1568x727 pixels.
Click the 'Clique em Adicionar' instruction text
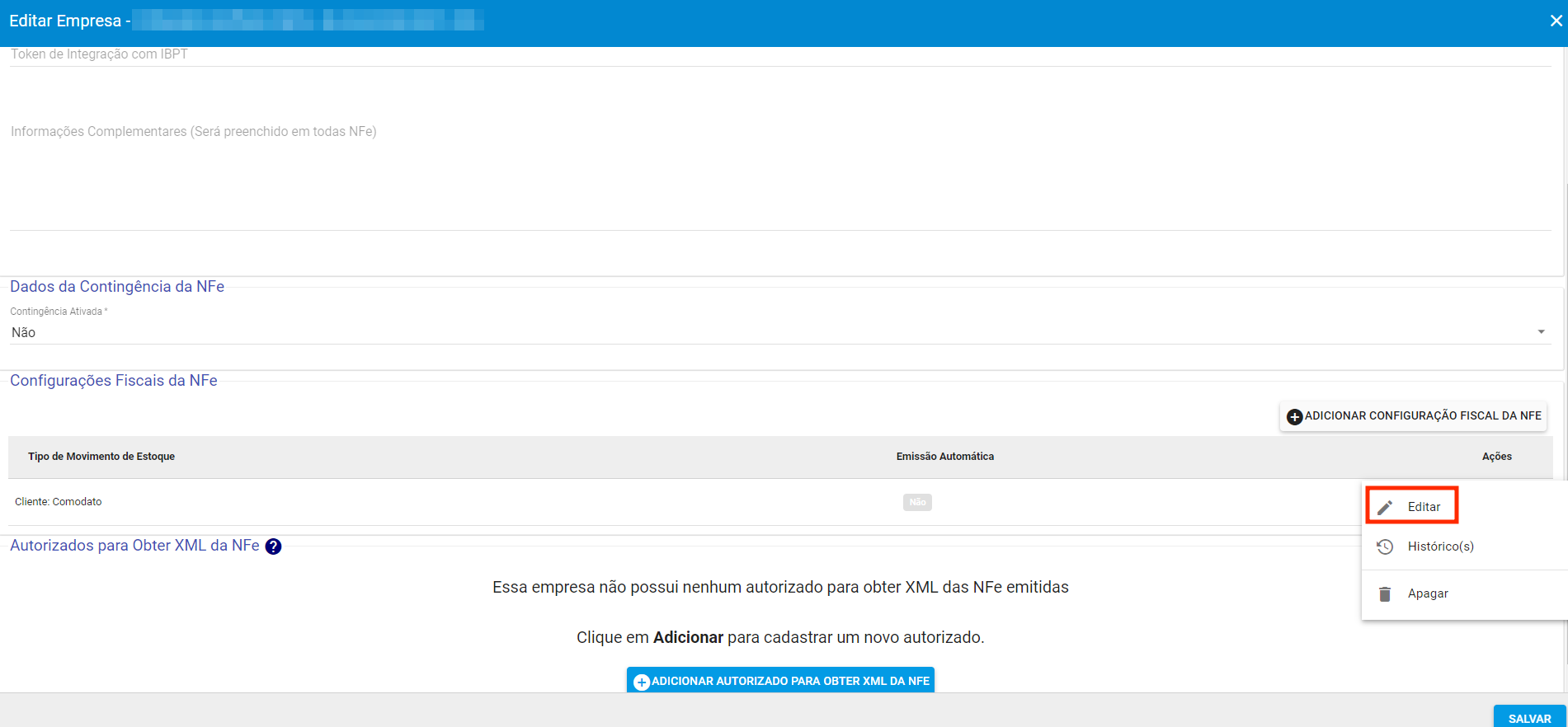point(780,638)
